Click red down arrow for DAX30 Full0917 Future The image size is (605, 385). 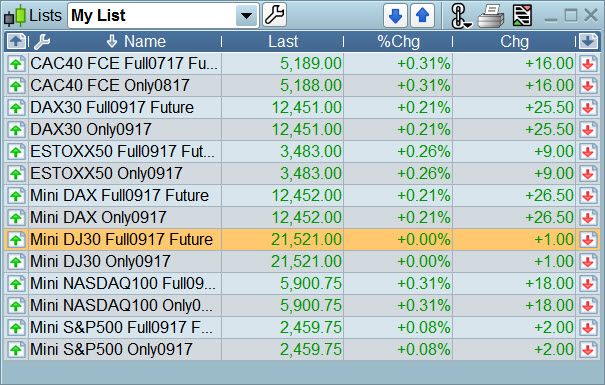pyautogui.click(x=588, y=108)
